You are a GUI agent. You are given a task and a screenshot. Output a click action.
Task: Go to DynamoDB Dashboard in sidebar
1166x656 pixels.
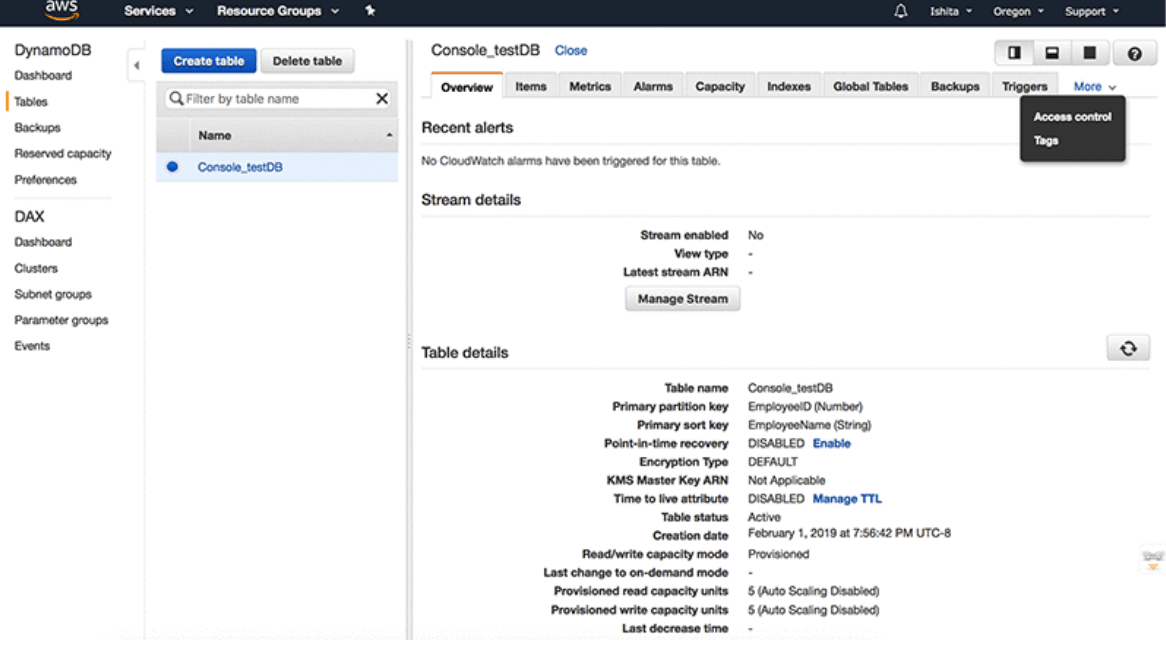(43, 75)
